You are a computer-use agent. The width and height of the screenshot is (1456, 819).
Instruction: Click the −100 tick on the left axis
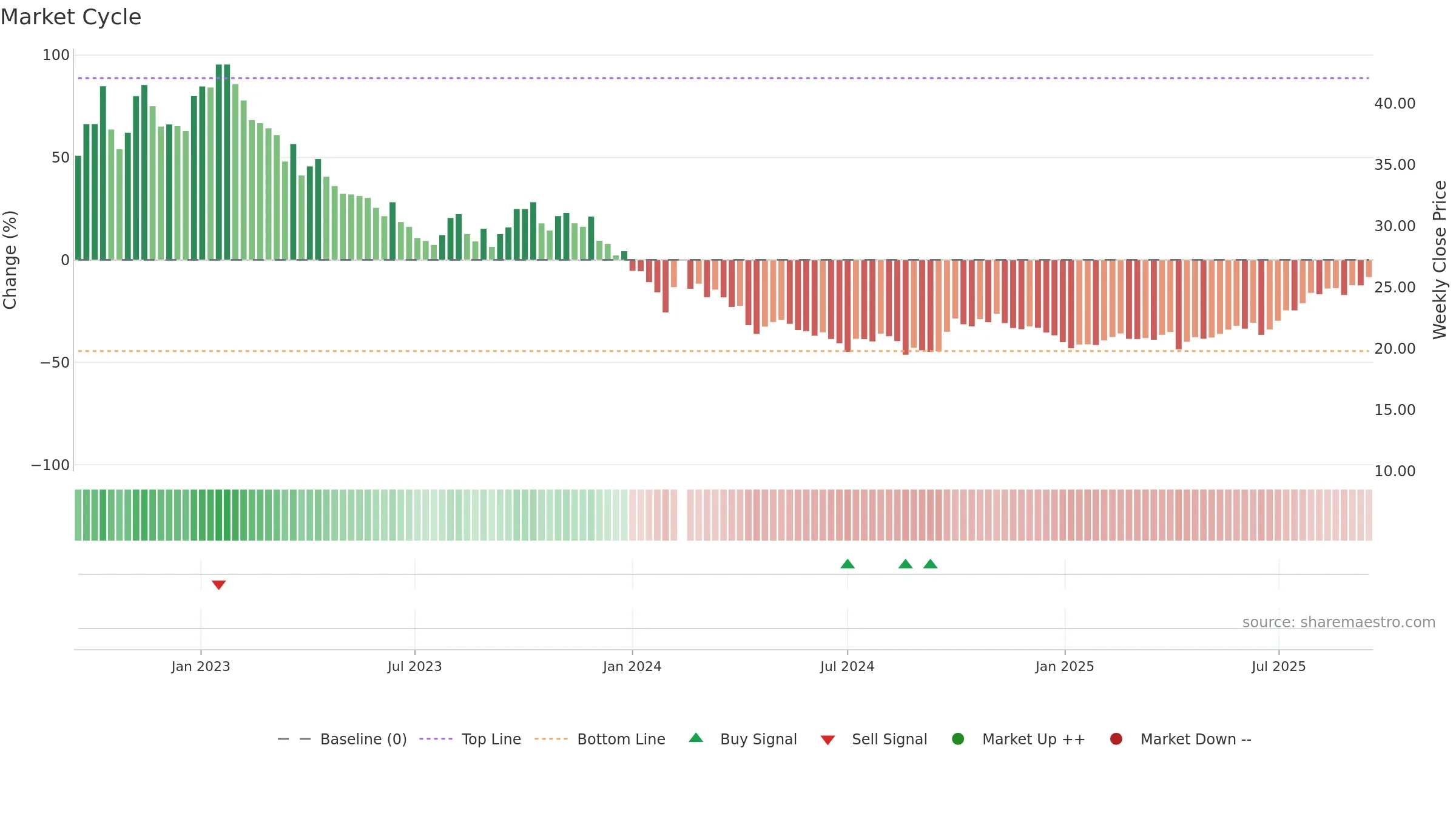point(50,465)
